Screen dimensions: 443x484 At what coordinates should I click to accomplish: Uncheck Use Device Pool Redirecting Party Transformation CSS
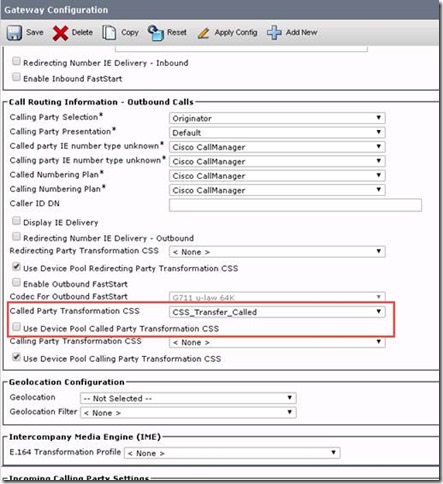pyautogui.click(x=16, y=267)
